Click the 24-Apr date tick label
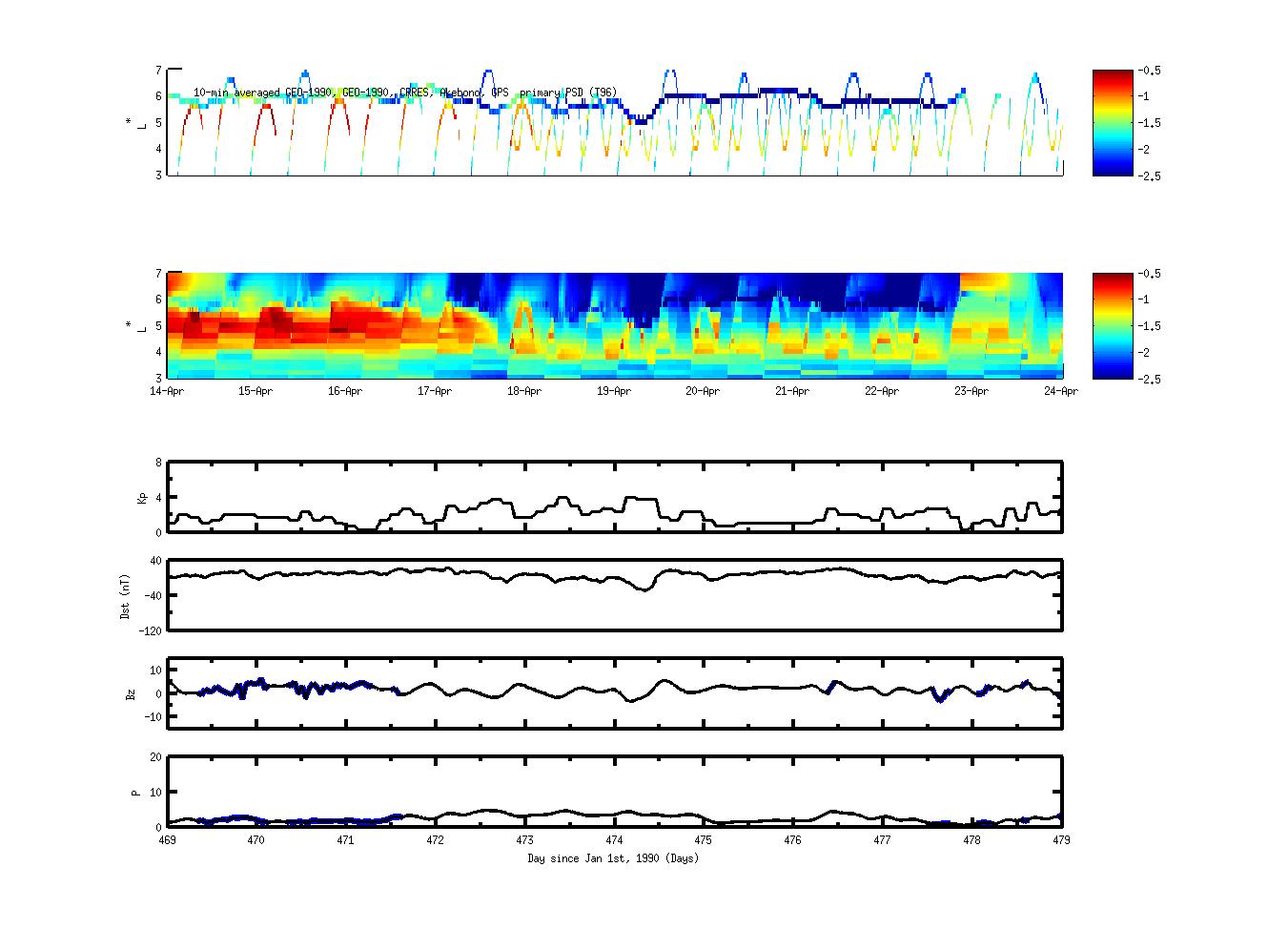Viewport: 1288px width, 929px height. tap(1060, 391)
